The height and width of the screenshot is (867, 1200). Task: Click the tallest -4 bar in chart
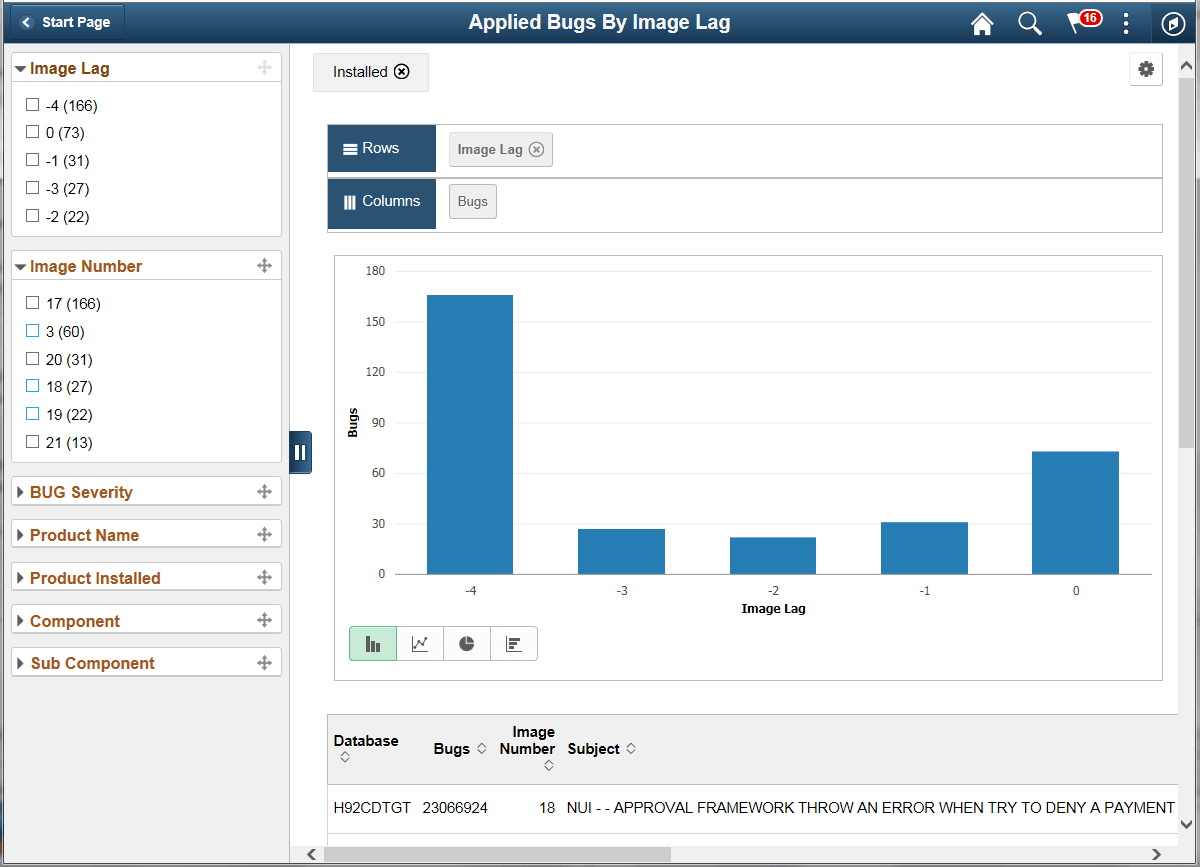[470, 434]
